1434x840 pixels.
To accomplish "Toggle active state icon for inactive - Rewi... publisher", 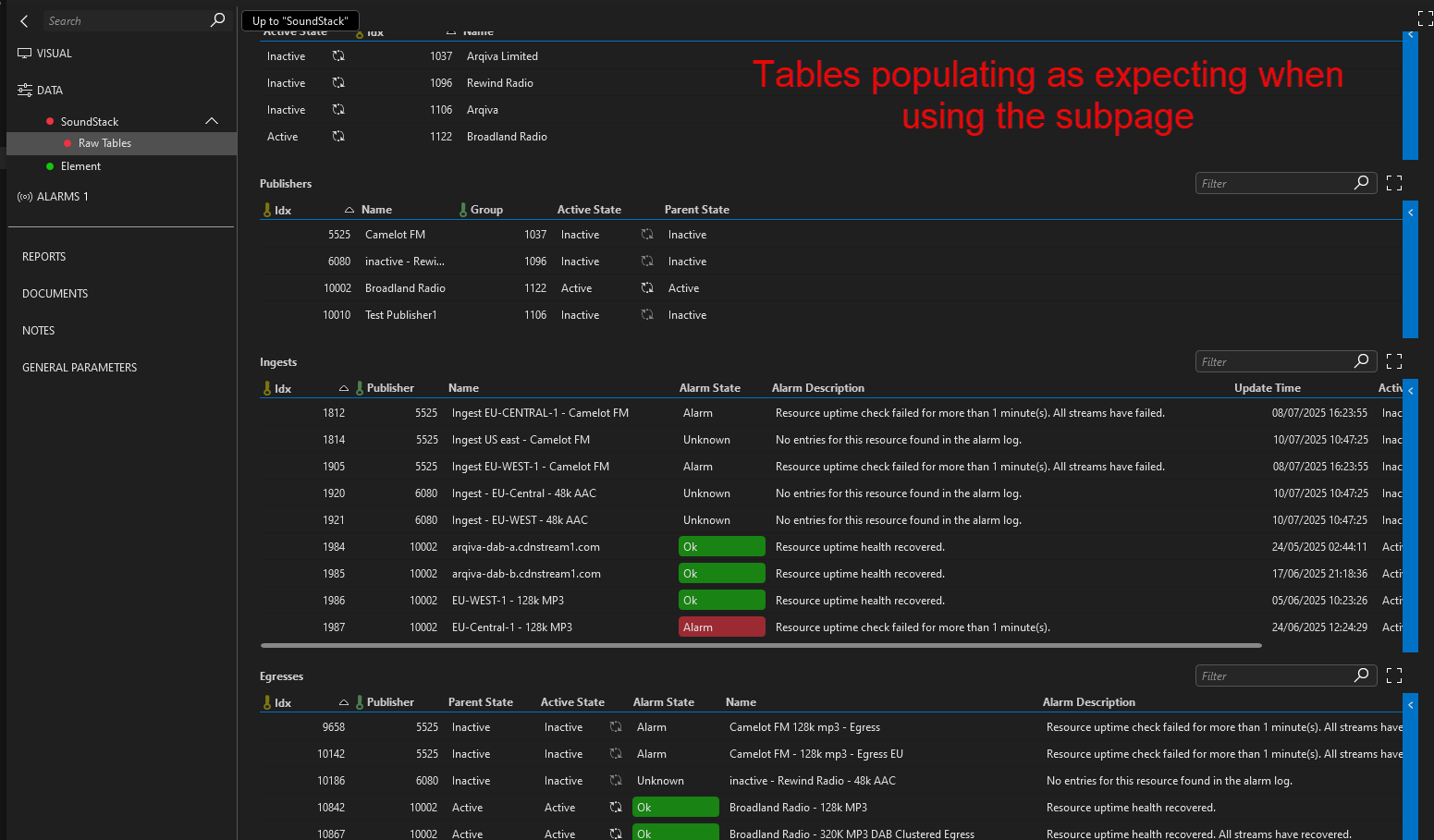I will click(647, 262).
